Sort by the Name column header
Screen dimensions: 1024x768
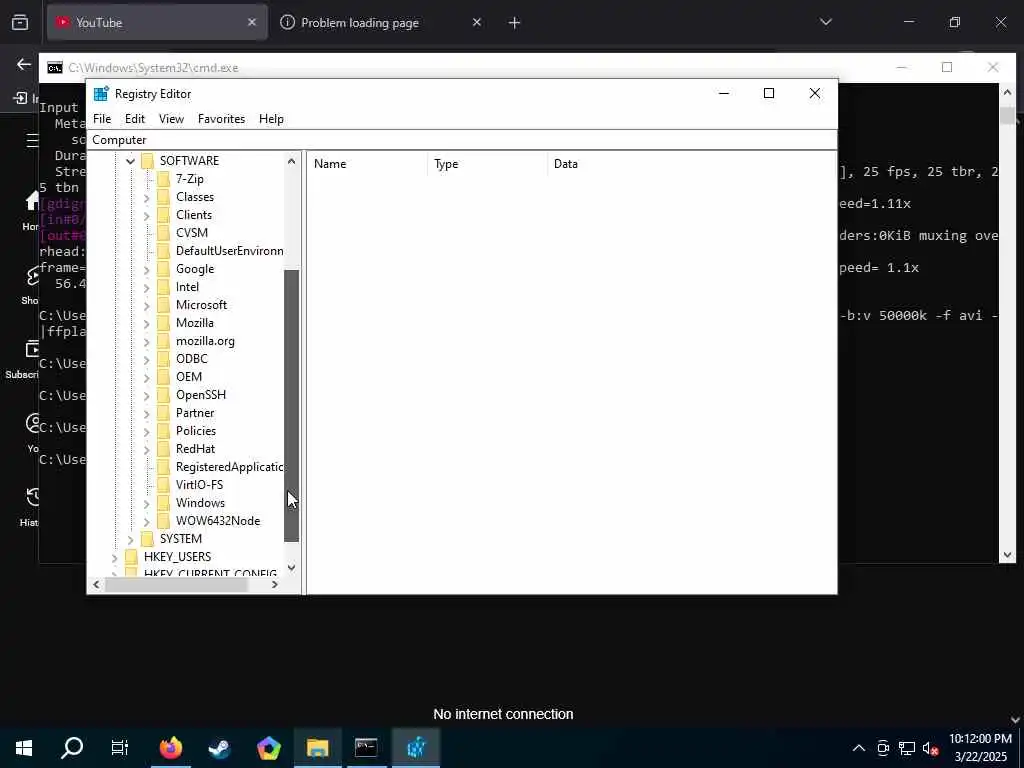(x=368, y=164)
